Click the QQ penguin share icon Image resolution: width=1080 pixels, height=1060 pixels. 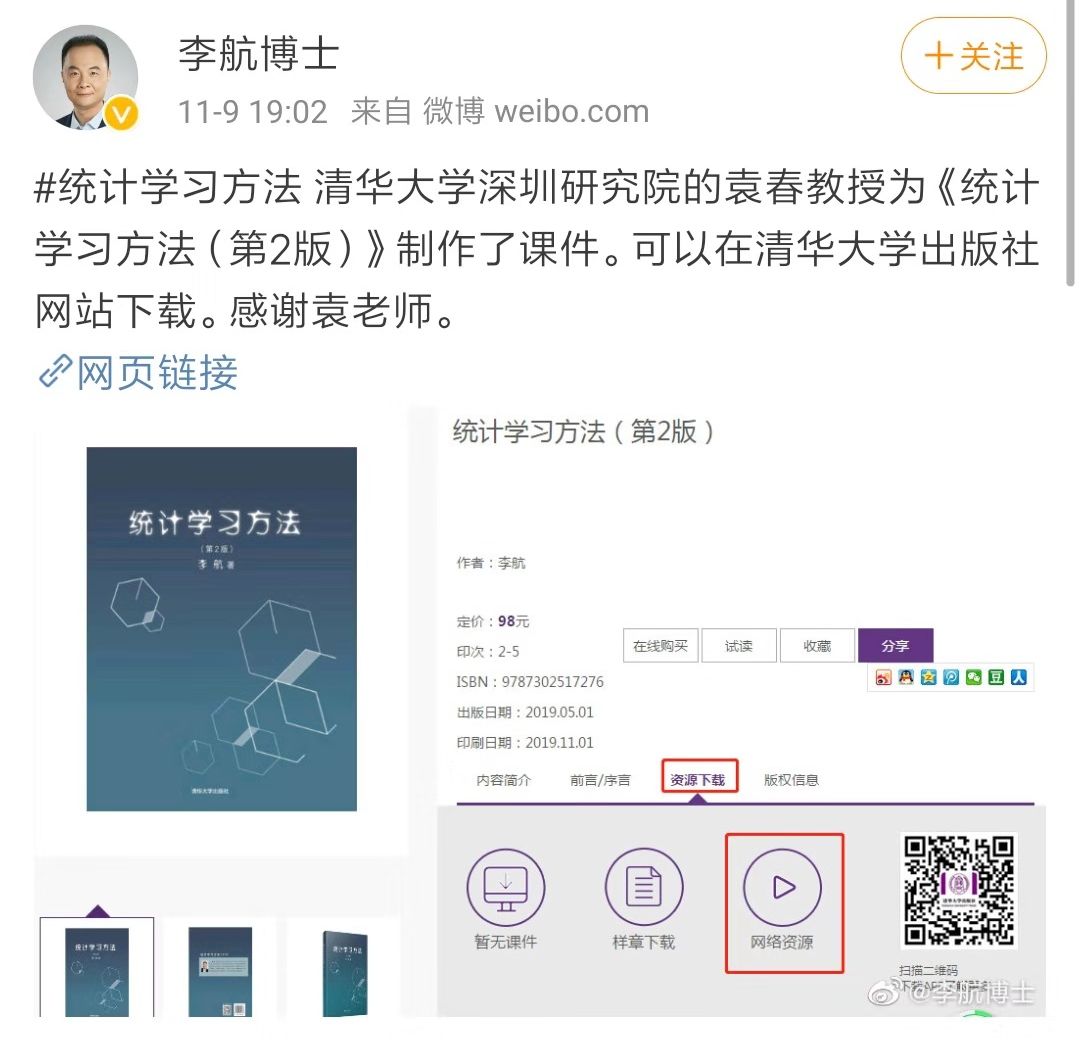(906, 677)
